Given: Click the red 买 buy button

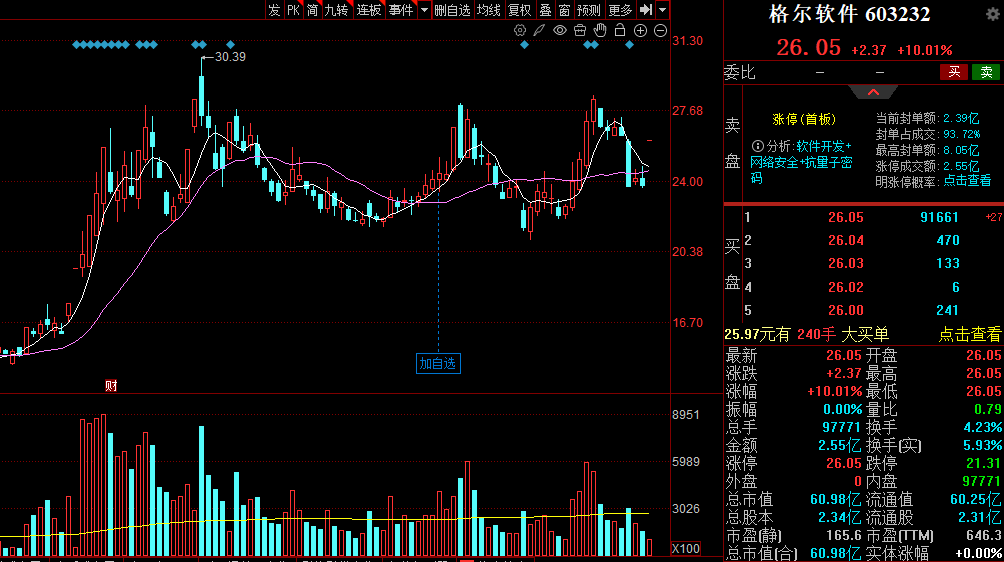Looking at the screenshot, I should 954,72.
